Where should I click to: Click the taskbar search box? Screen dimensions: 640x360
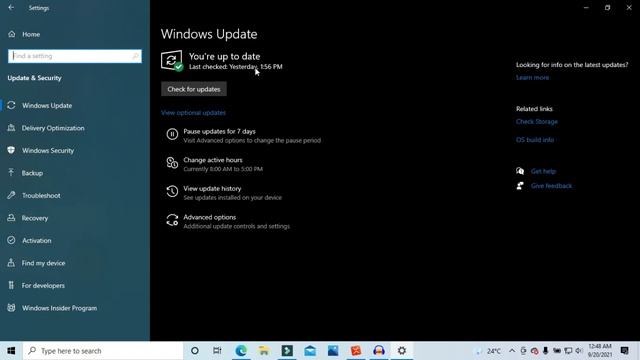[x=103, y=351]
